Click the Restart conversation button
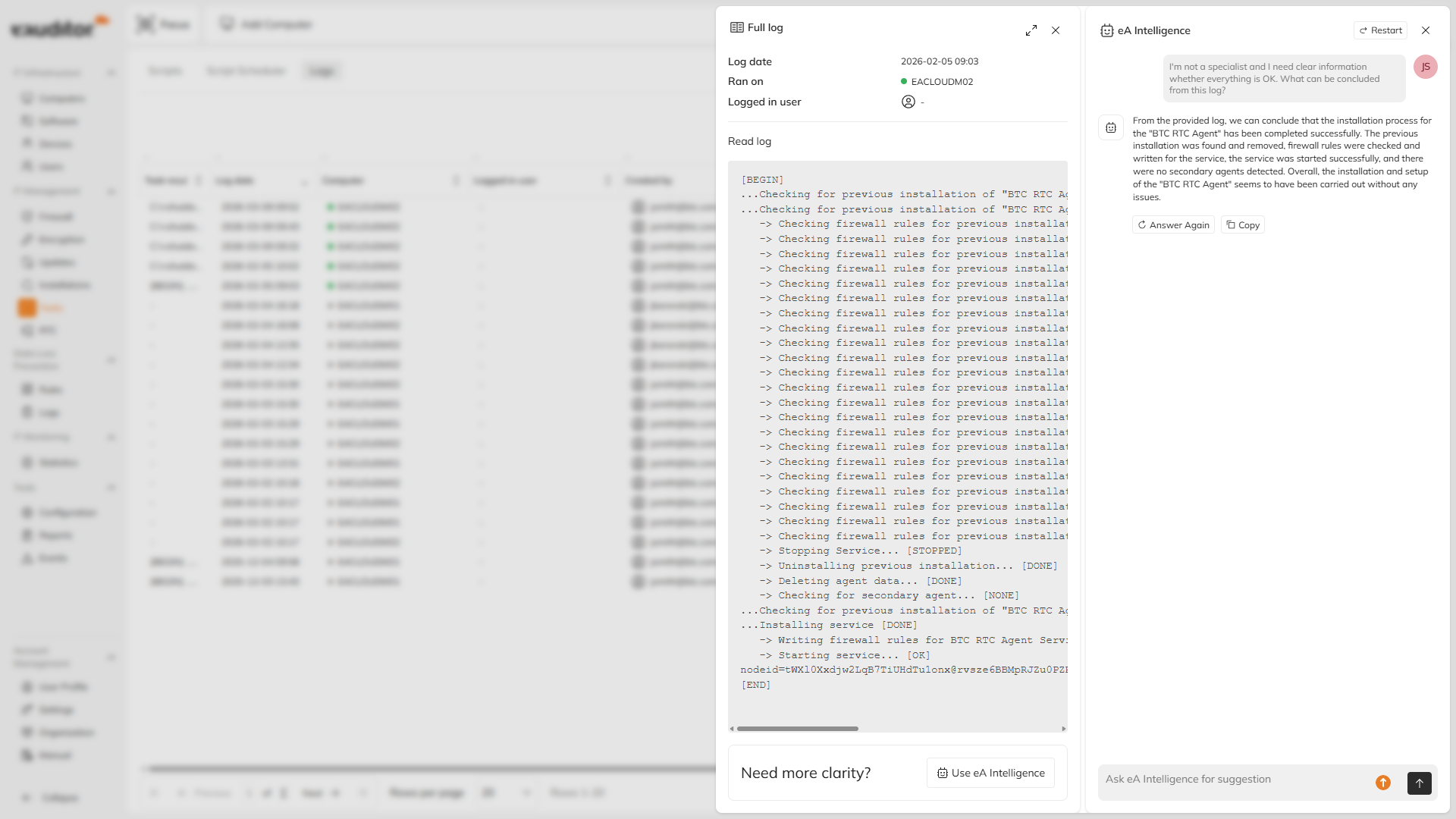This screenshot has width=1456, height=819. click(1380, 30)
